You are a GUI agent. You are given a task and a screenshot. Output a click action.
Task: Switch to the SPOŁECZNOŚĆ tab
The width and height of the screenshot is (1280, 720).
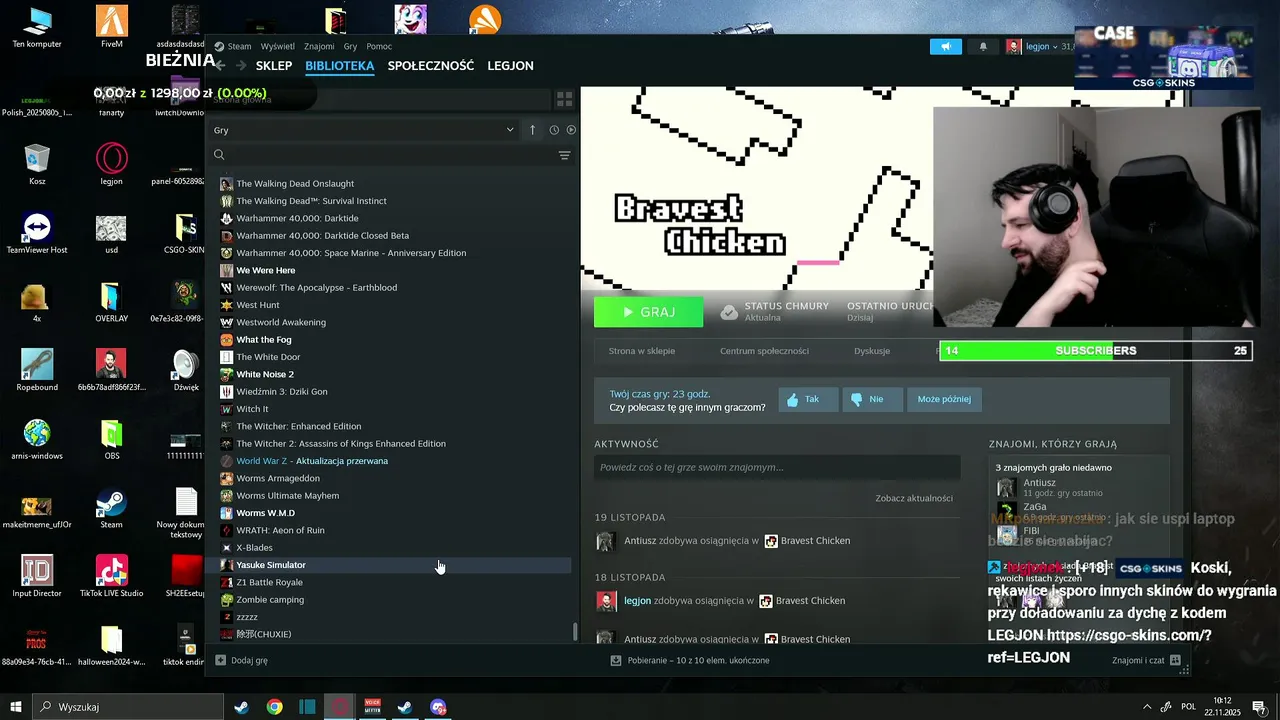[431, 66]
